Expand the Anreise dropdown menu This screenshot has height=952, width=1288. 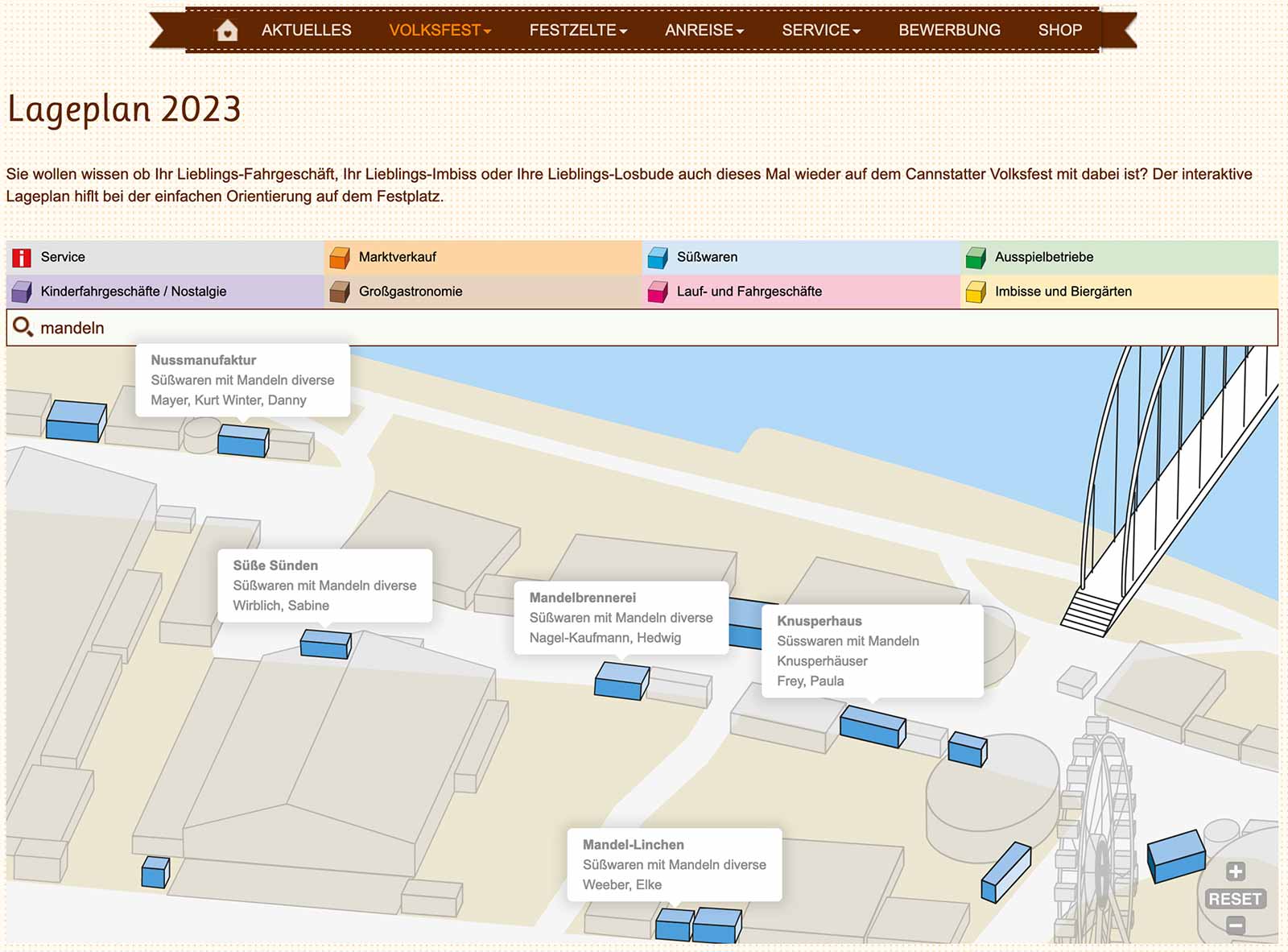point(704,31)
